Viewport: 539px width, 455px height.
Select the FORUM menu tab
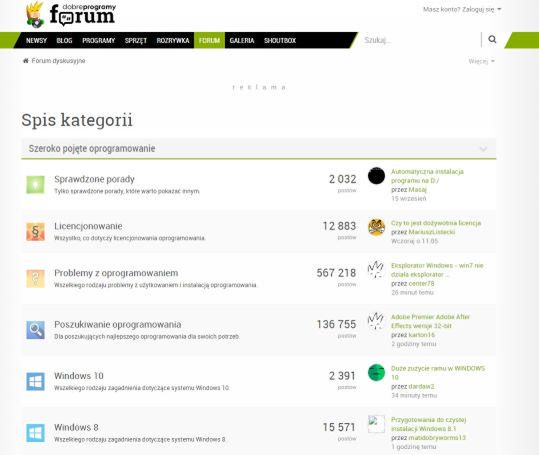tap(209, 40)
